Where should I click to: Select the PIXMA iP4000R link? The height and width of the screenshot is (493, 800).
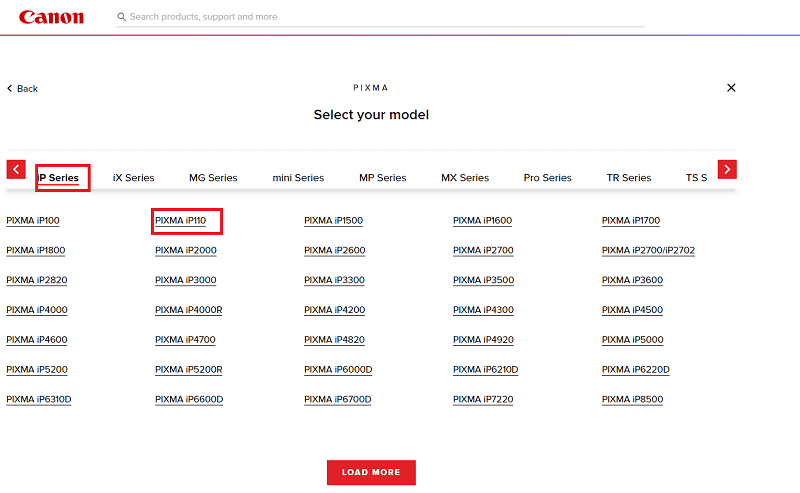(189, 310)
